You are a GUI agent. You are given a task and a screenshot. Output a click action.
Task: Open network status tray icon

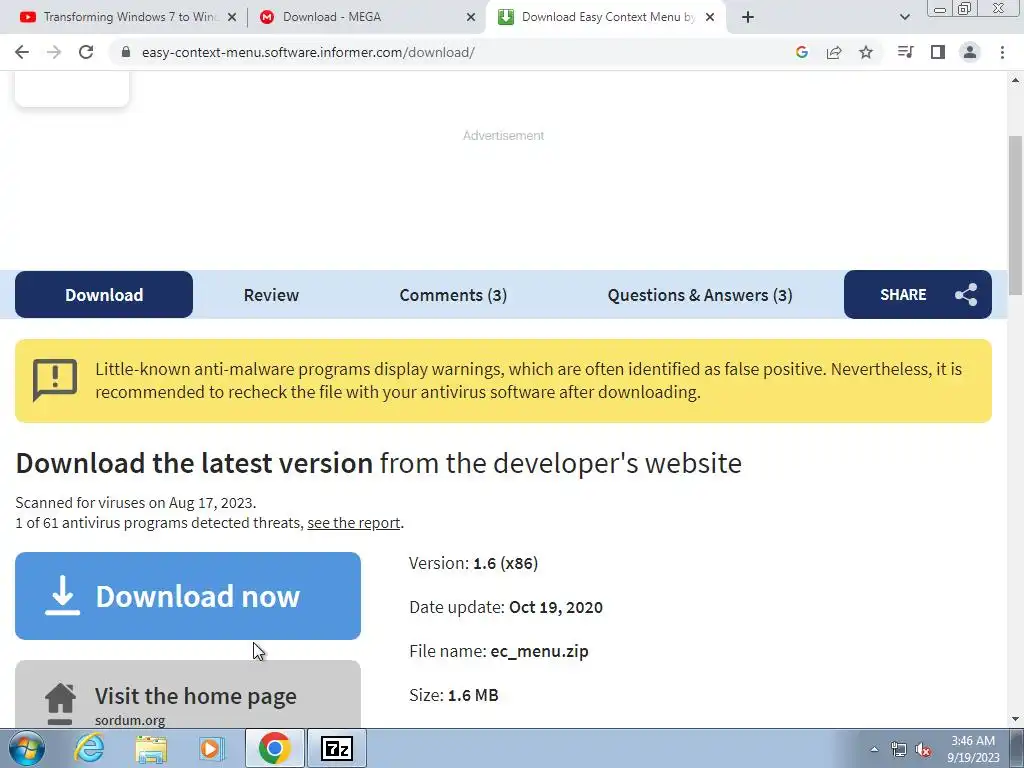pos(899,750)
